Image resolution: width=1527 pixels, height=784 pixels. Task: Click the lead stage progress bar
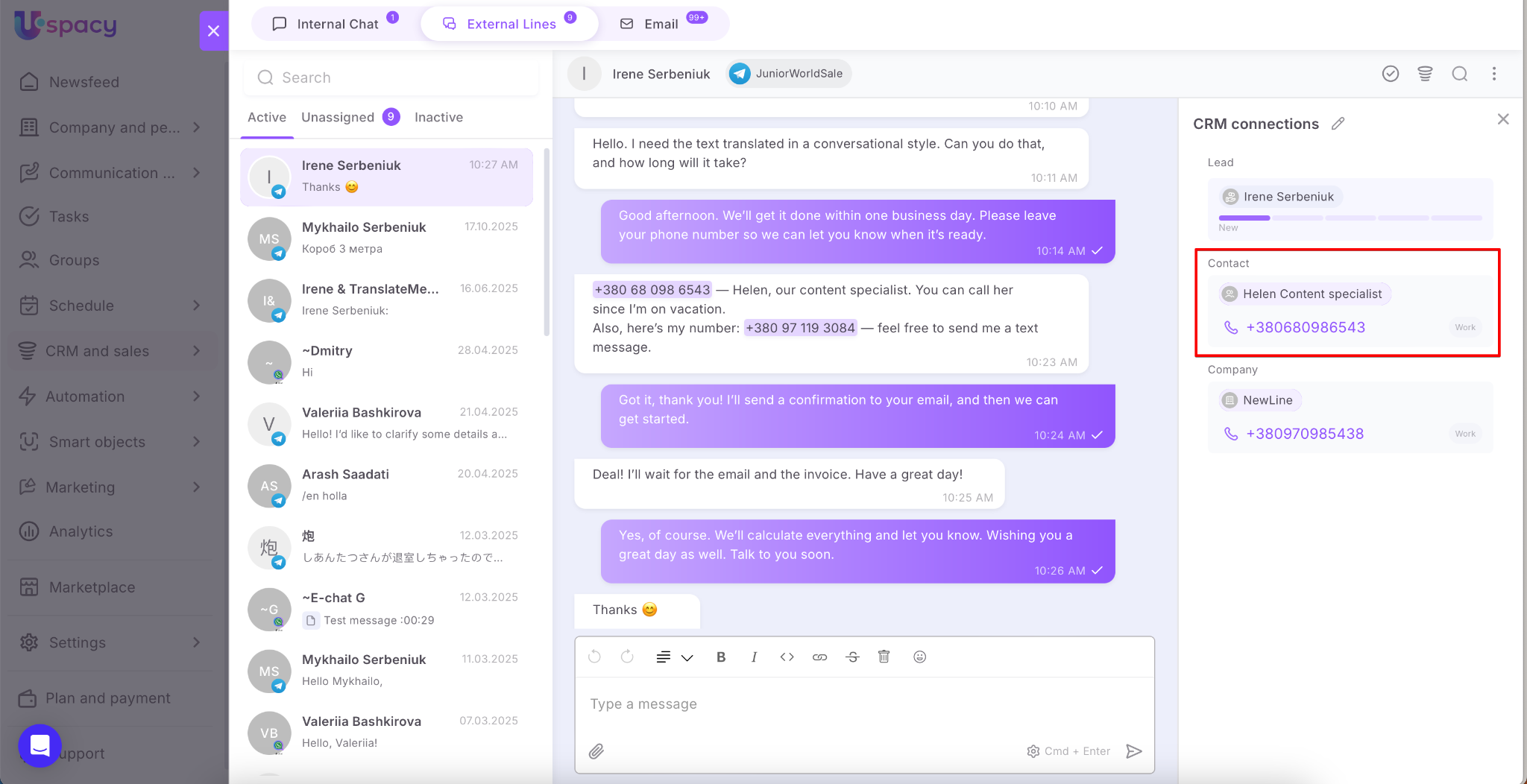[1350, 218]
